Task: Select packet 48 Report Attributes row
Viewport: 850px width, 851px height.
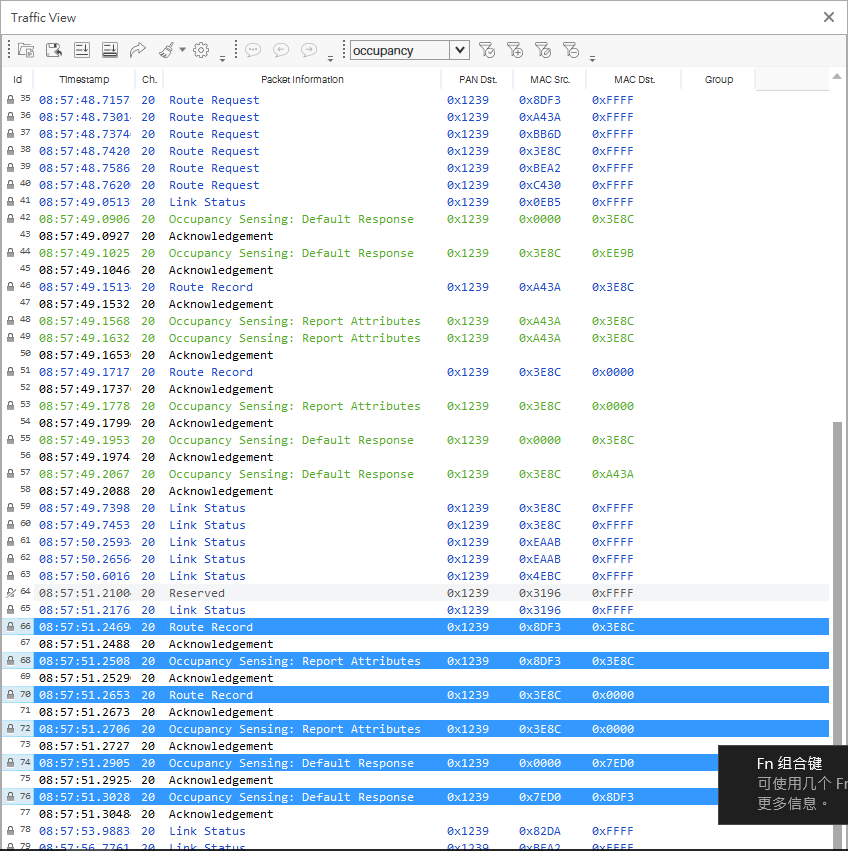Action: (415, 321)
